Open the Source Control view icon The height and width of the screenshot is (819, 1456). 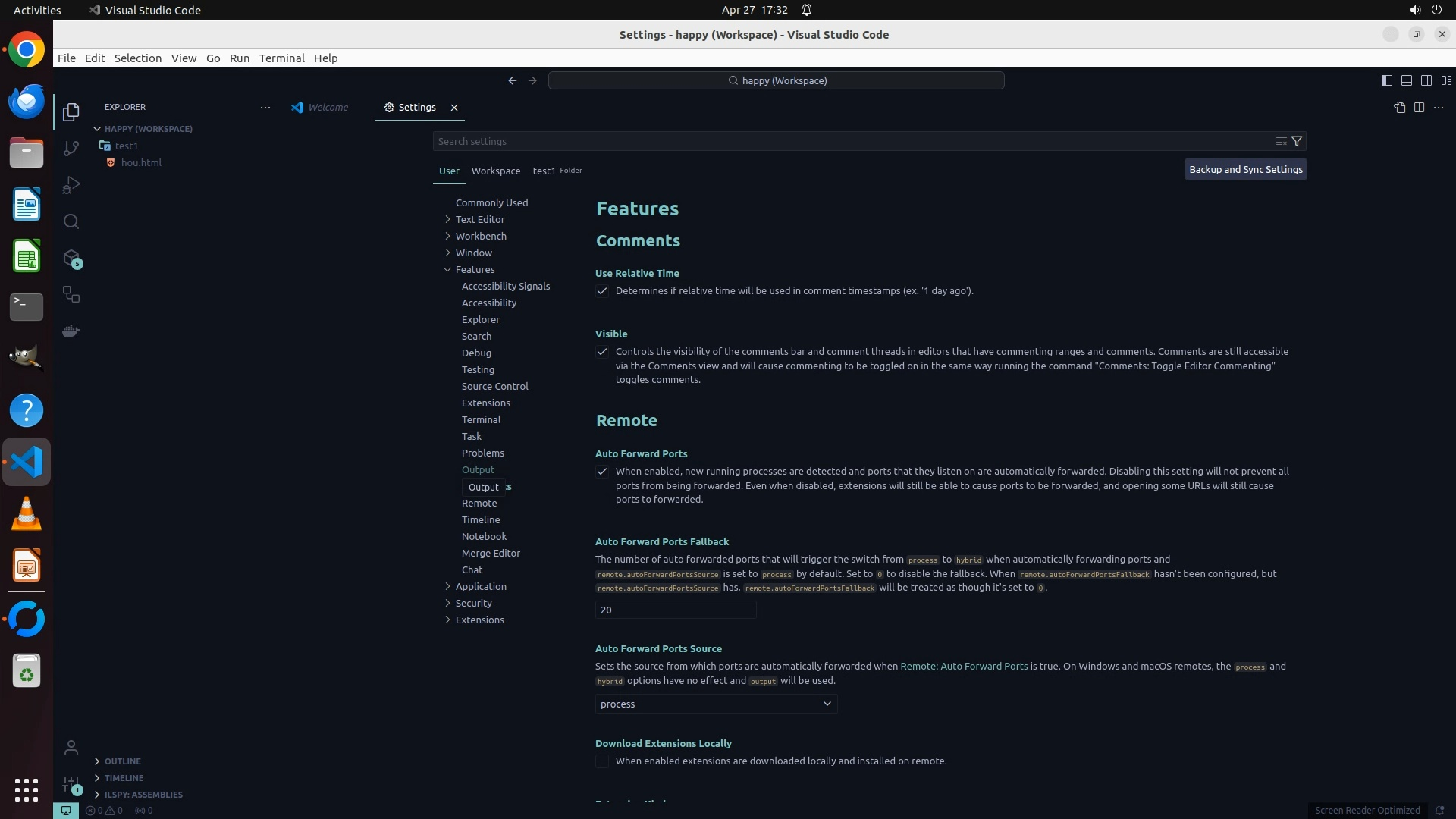coord(71,149)
